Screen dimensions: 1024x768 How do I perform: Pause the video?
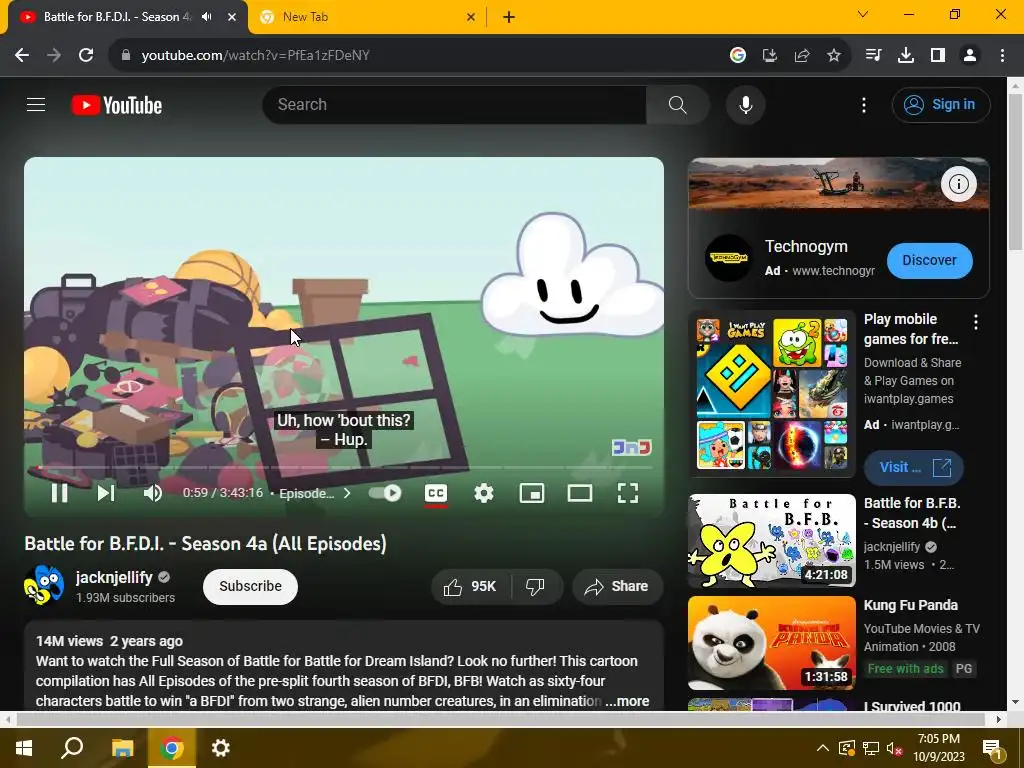[x=59, y=493]
